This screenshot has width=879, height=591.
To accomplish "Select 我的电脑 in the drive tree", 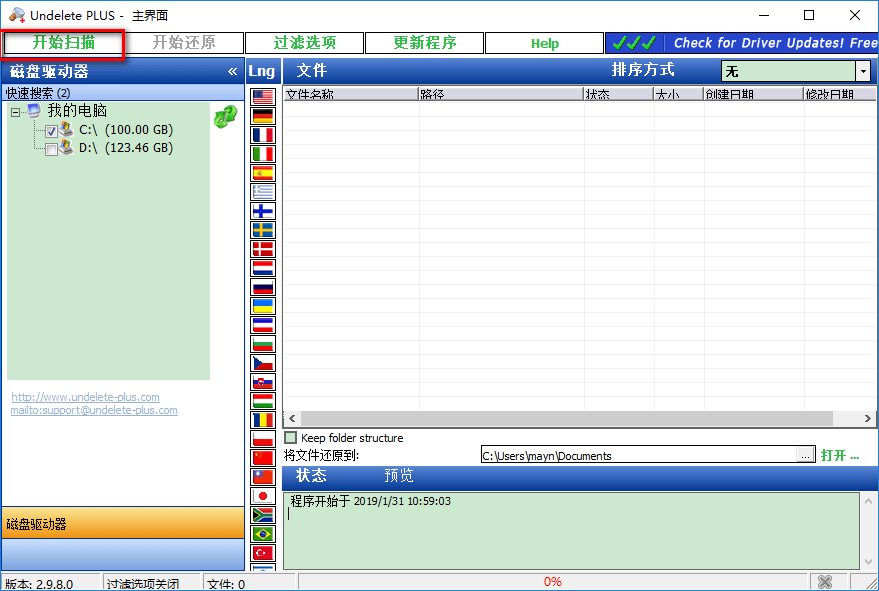I will (x=77, y=111).
